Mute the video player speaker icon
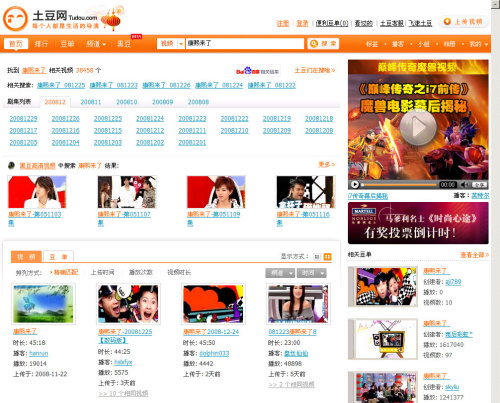This screenshot has width=500, height=403. point(464,184)
